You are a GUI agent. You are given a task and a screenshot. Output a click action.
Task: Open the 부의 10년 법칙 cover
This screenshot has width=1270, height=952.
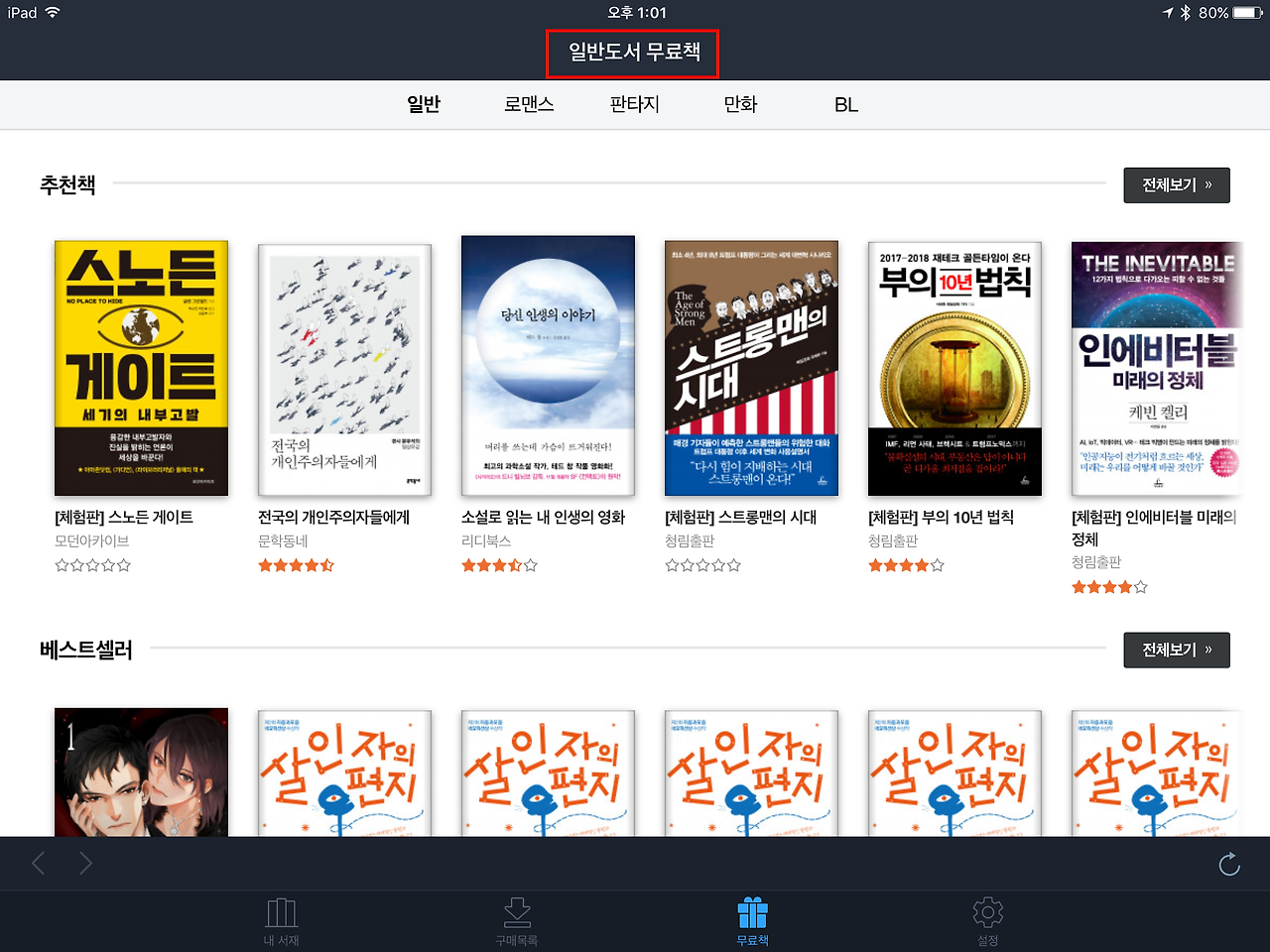click(x=954, y=368)
